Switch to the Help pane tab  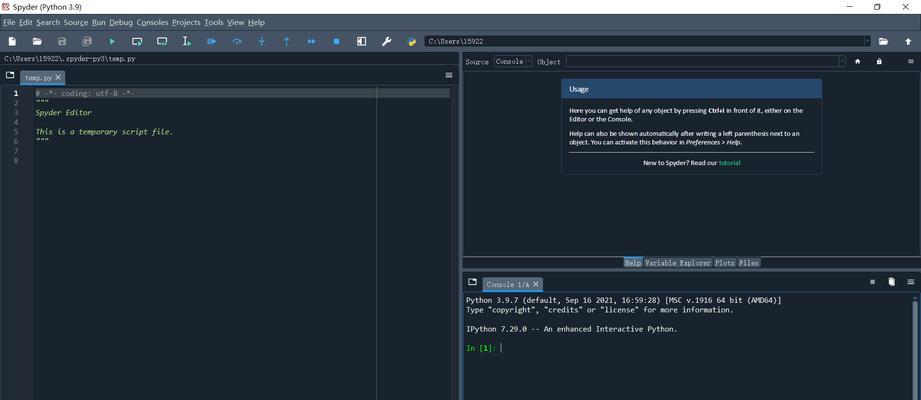point(633,263)
